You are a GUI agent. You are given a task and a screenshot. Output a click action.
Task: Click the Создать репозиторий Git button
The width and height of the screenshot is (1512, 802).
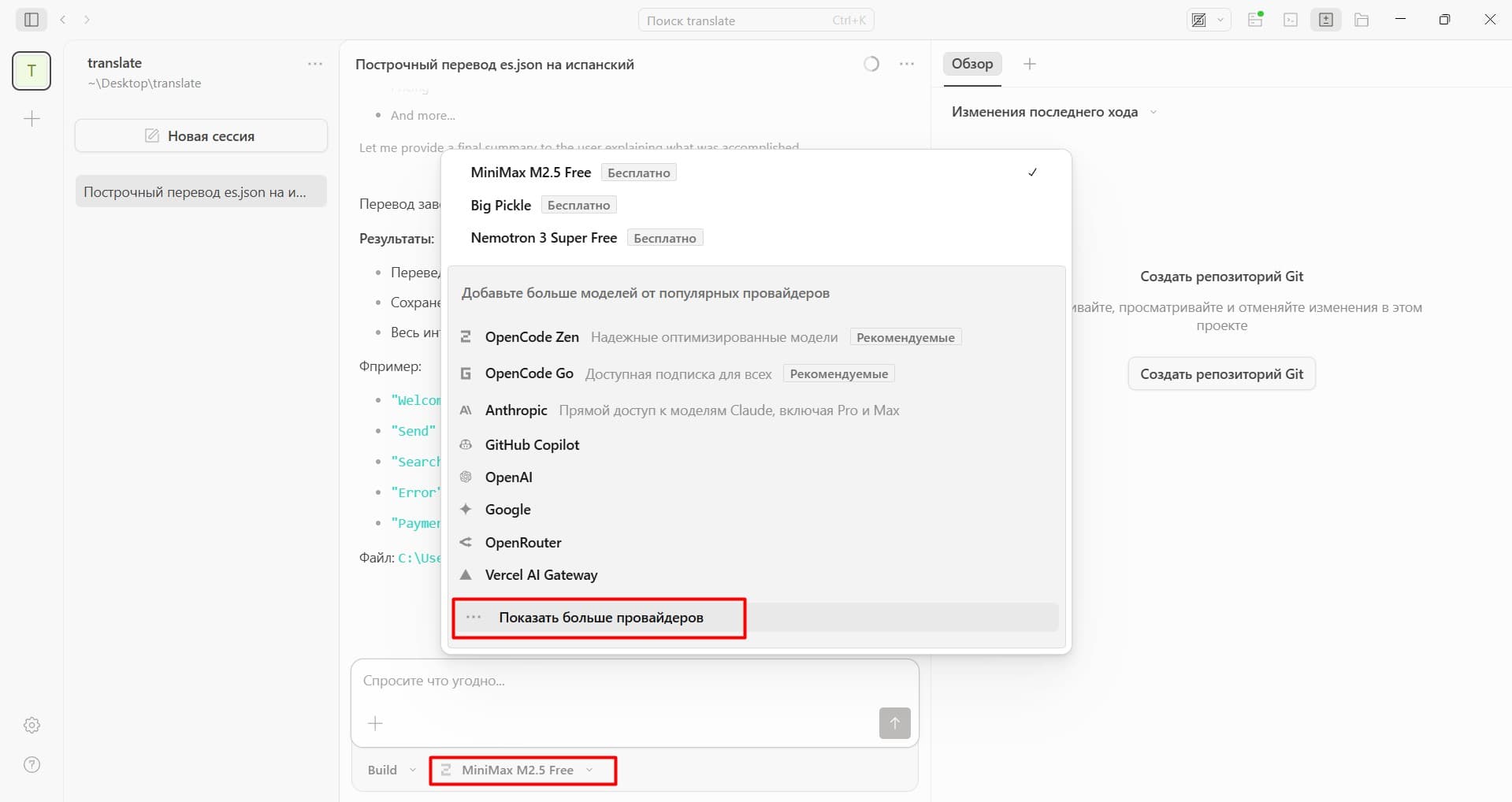(x=1221, y=373)
